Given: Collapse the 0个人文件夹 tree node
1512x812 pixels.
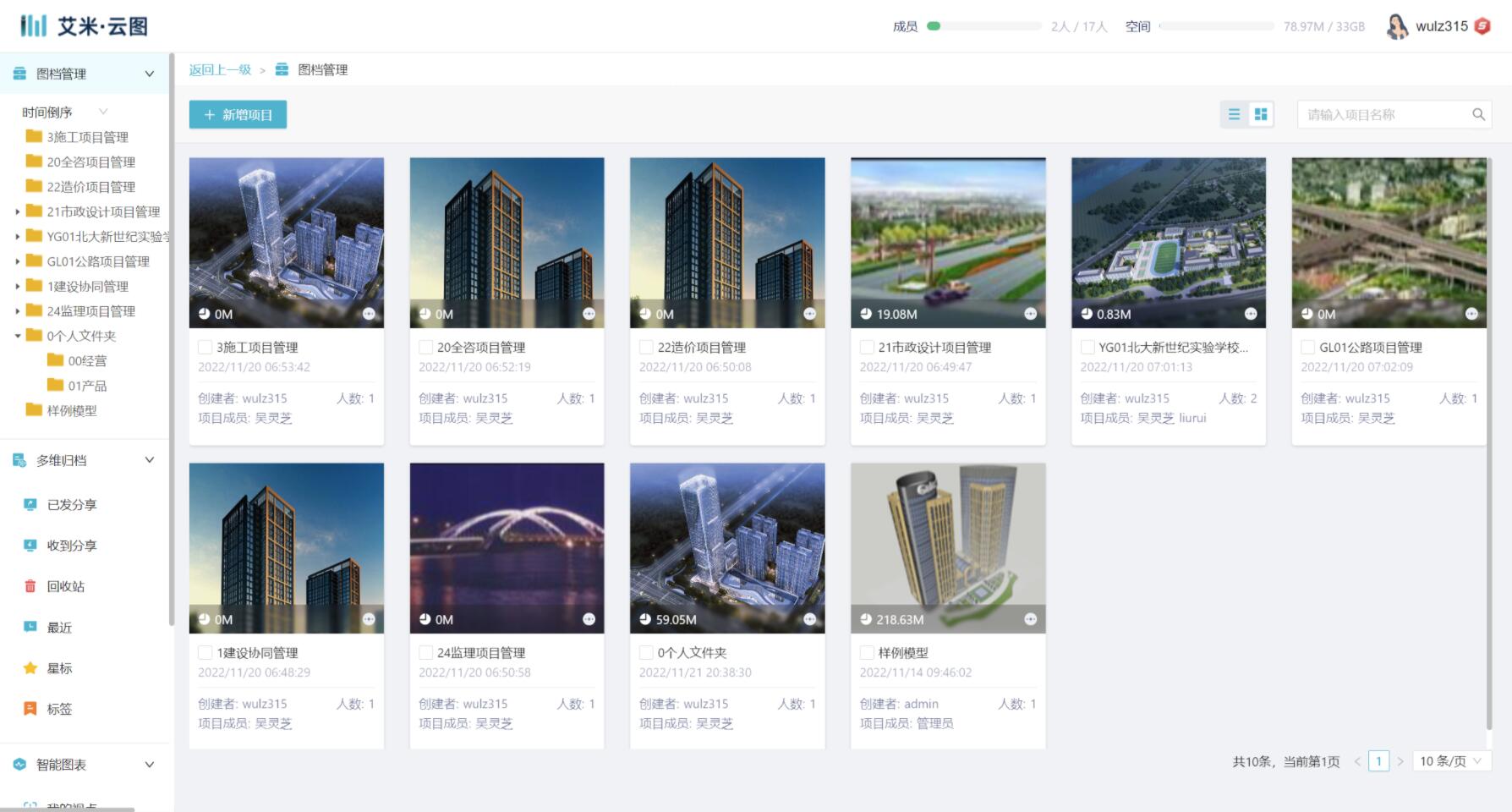Looking at the screenshot, I should pyautogui.click(x=17, y=336).
